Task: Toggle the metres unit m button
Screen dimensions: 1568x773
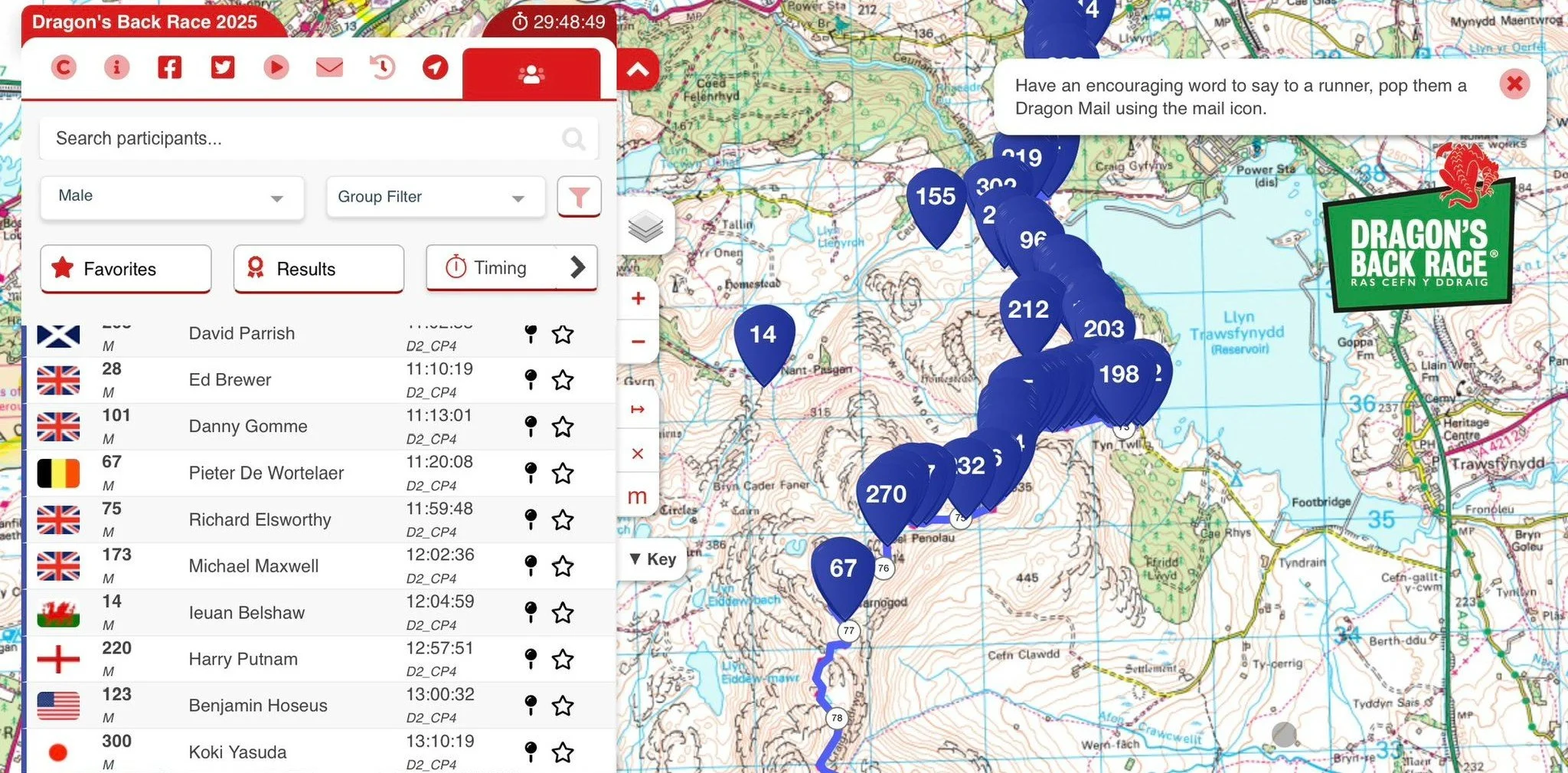Action: pyautogui.click(x=637, y=496)
